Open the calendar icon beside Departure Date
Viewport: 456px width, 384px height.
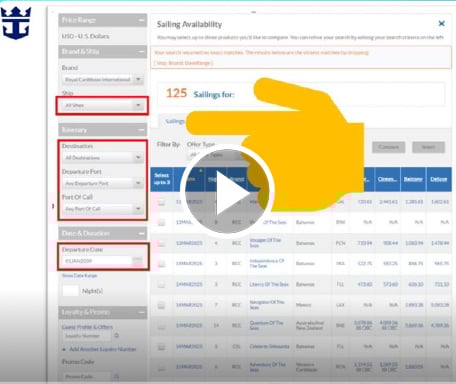[138, 261]
